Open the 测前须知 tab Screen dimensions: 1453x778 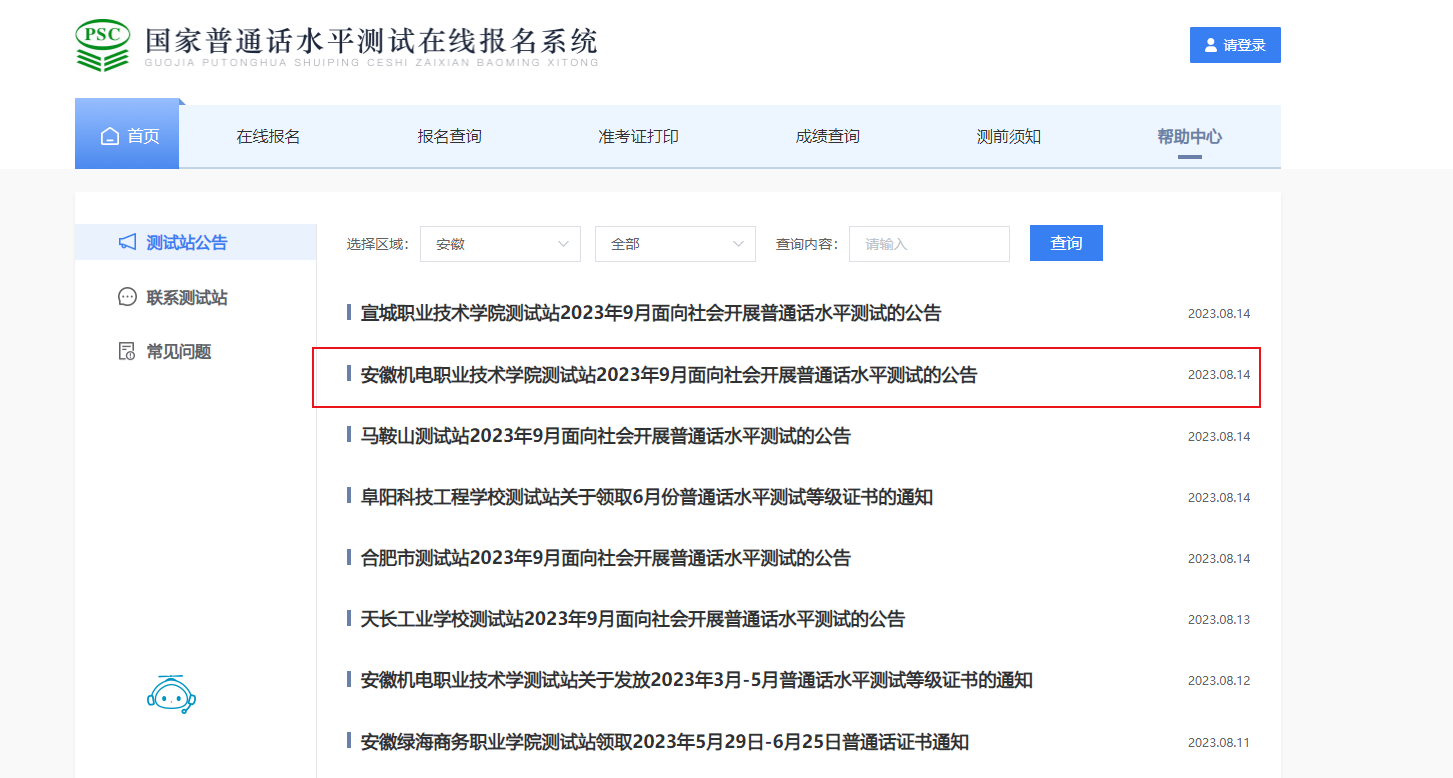point(1009,136)
